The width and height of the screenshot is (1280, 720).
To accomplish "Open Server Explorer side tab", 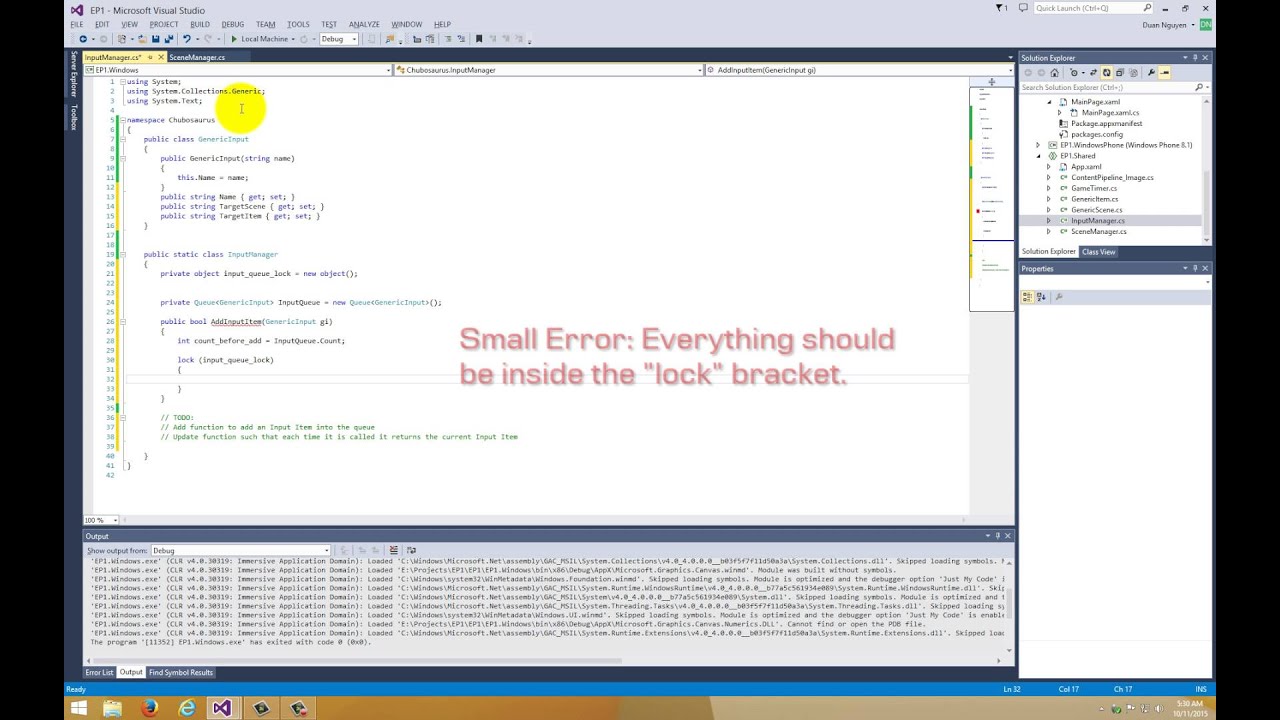I will coord(74,74).
